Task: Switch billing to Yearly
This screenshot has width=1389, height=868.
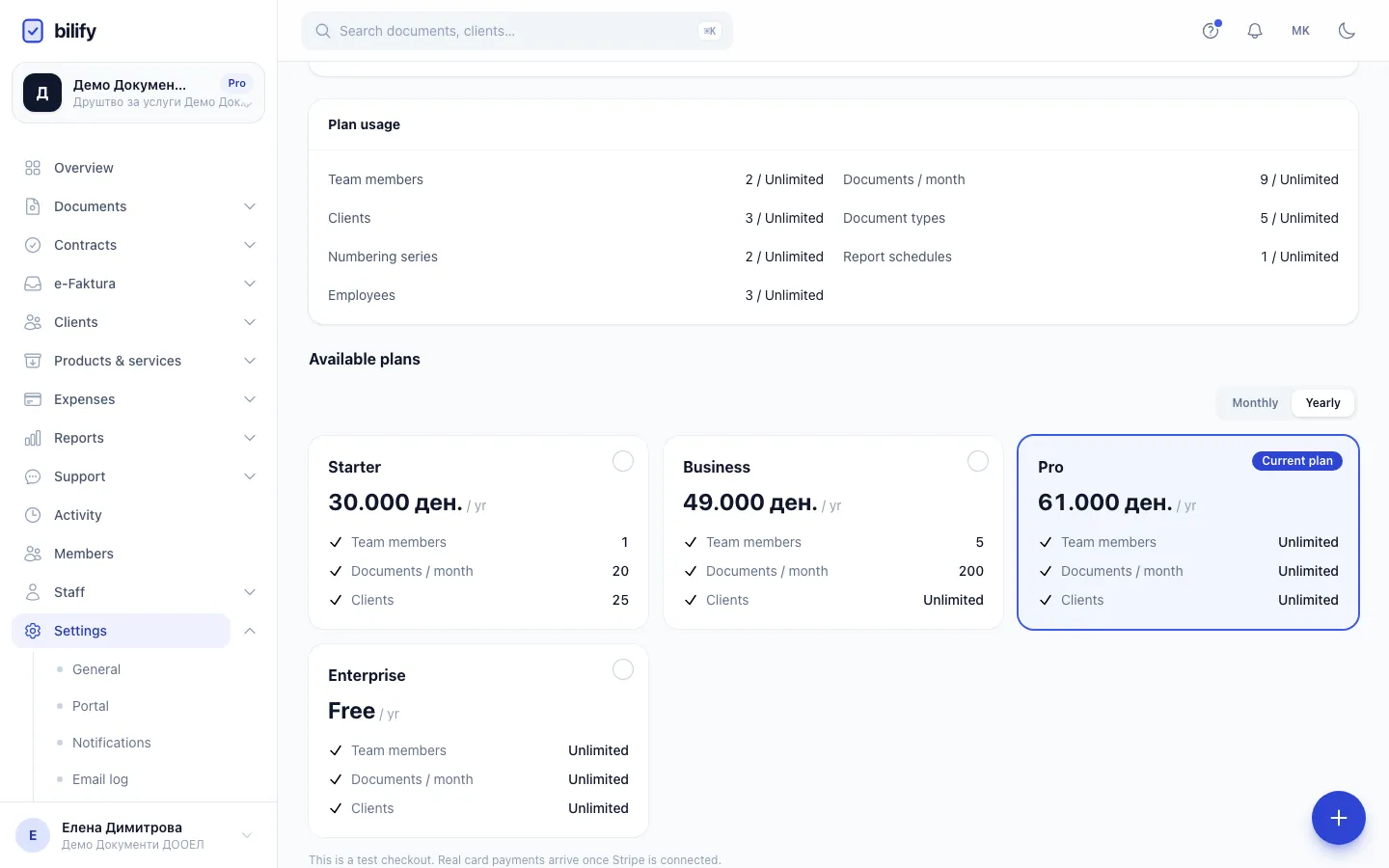Action: (x=1322, y=403)
